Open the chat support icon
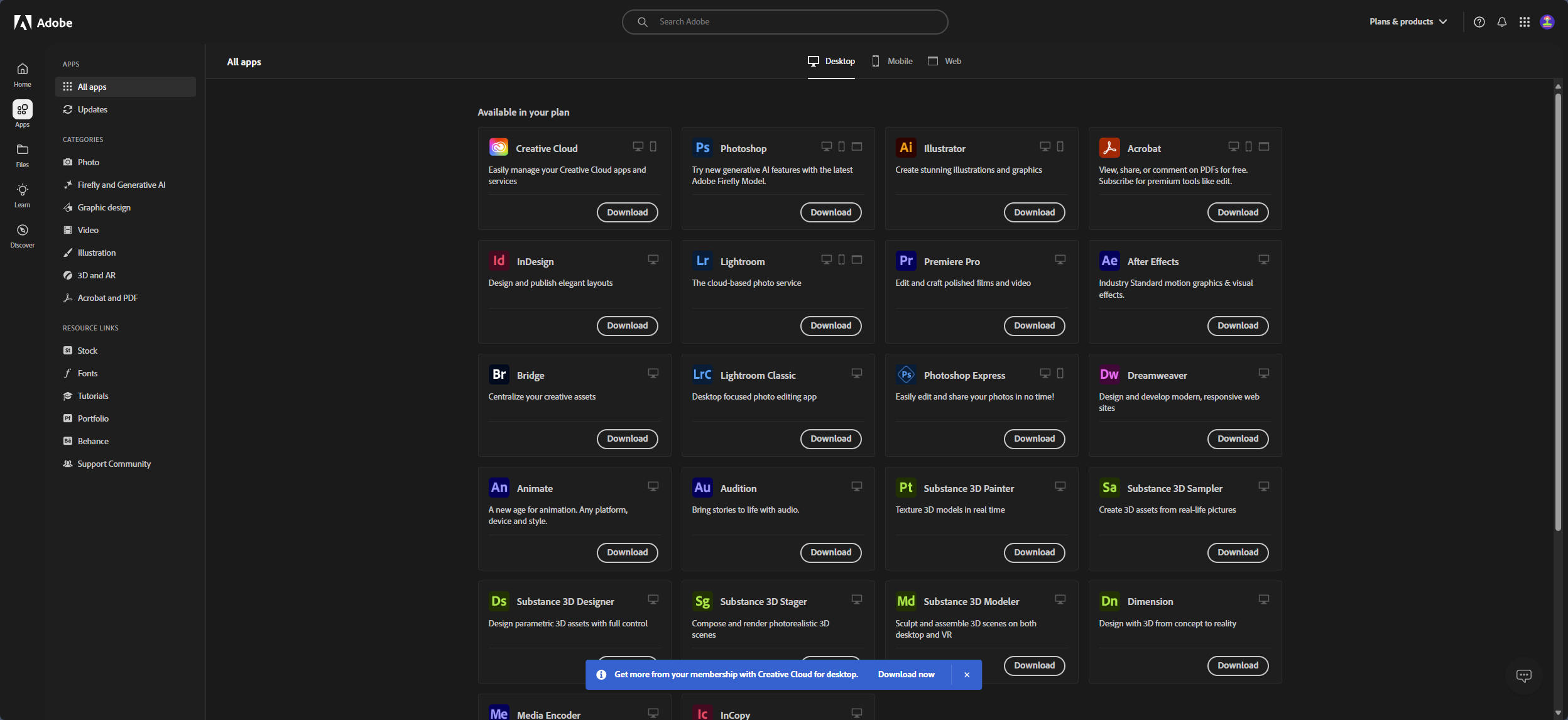Viewport: 1568px width, 720px height. point(1523,675)
